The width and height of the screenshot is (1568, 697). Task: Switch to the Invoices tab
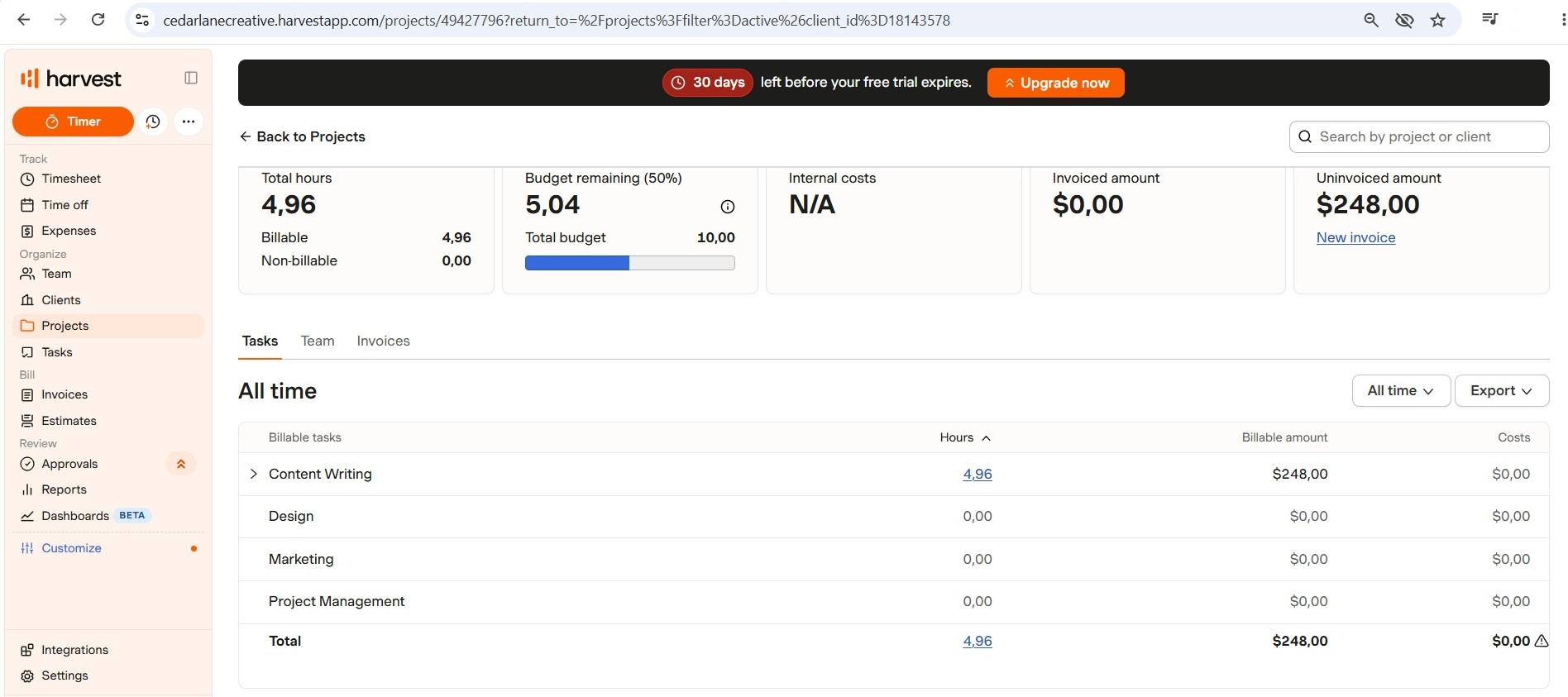[x=383, y=341]
